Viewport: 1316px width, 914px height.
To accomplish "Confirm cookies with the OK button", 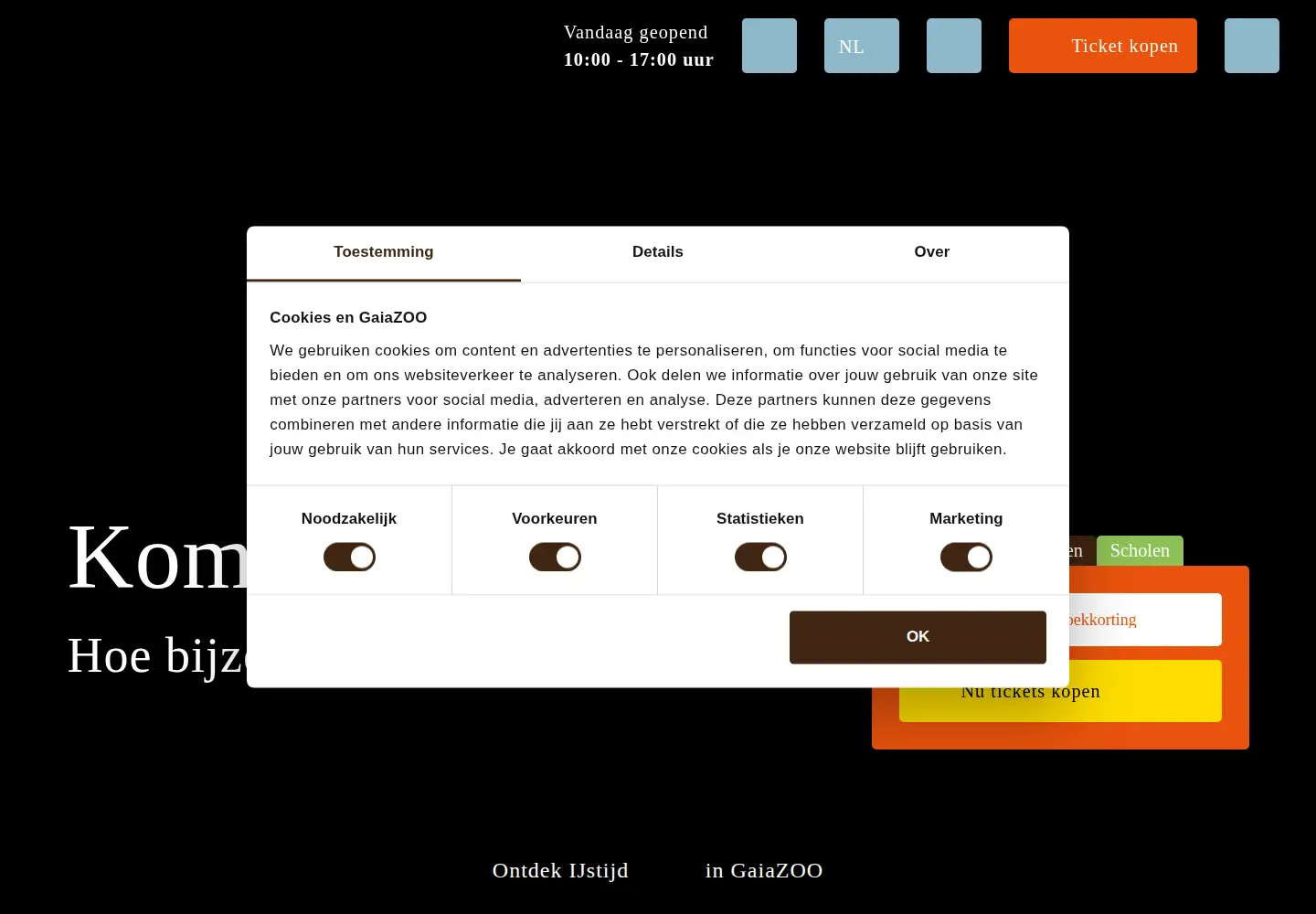I will (918, 637).
